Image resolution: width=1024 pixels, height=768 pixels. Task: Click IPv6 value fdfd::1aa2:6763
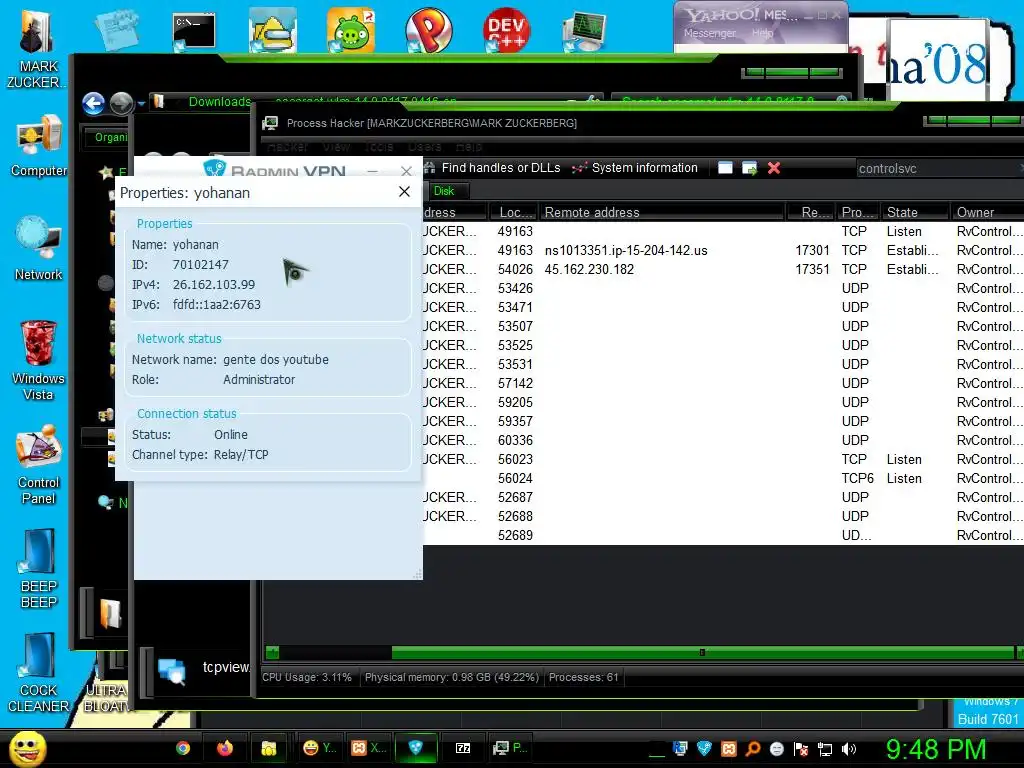click(217, 304)
